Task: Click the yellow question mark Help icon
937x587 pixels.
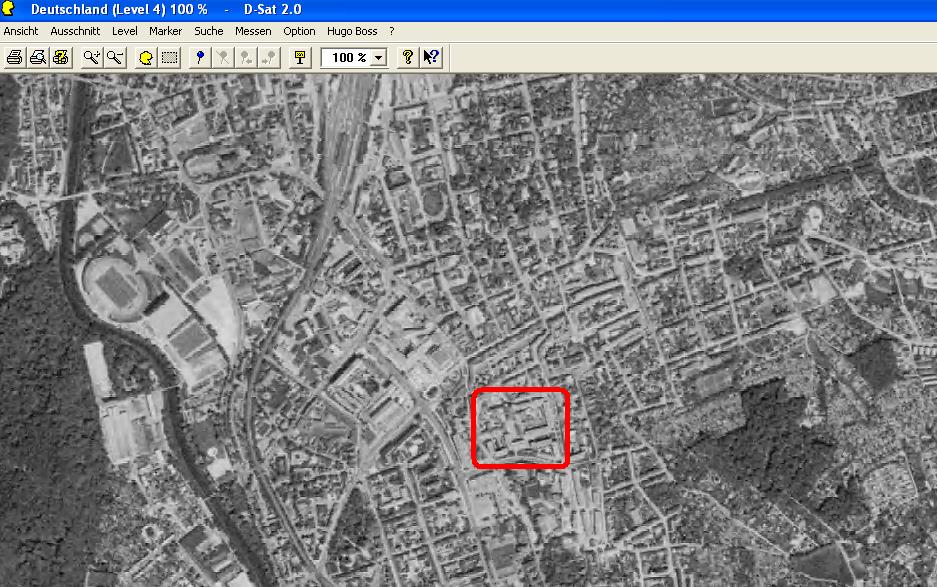Action: tap(408, 57)
